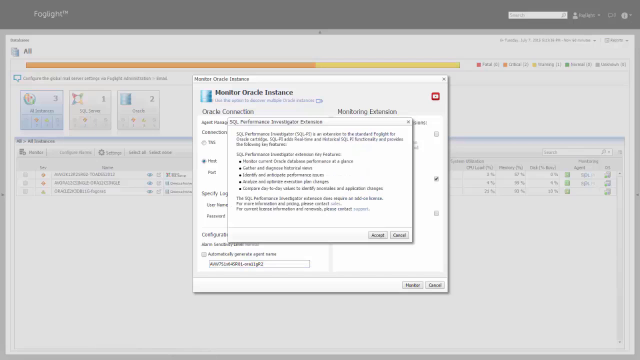Open Settings gear in instances toolbar
Image resolution: width=640 pixels, height=360 pixels.
110,152
